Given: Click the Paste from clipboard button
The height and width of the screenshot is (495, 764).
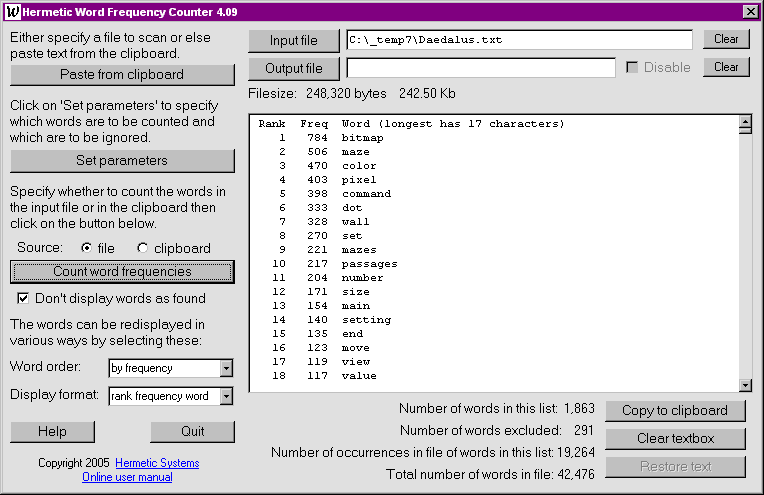Looking at the screenshot, I should pos(122,75).
